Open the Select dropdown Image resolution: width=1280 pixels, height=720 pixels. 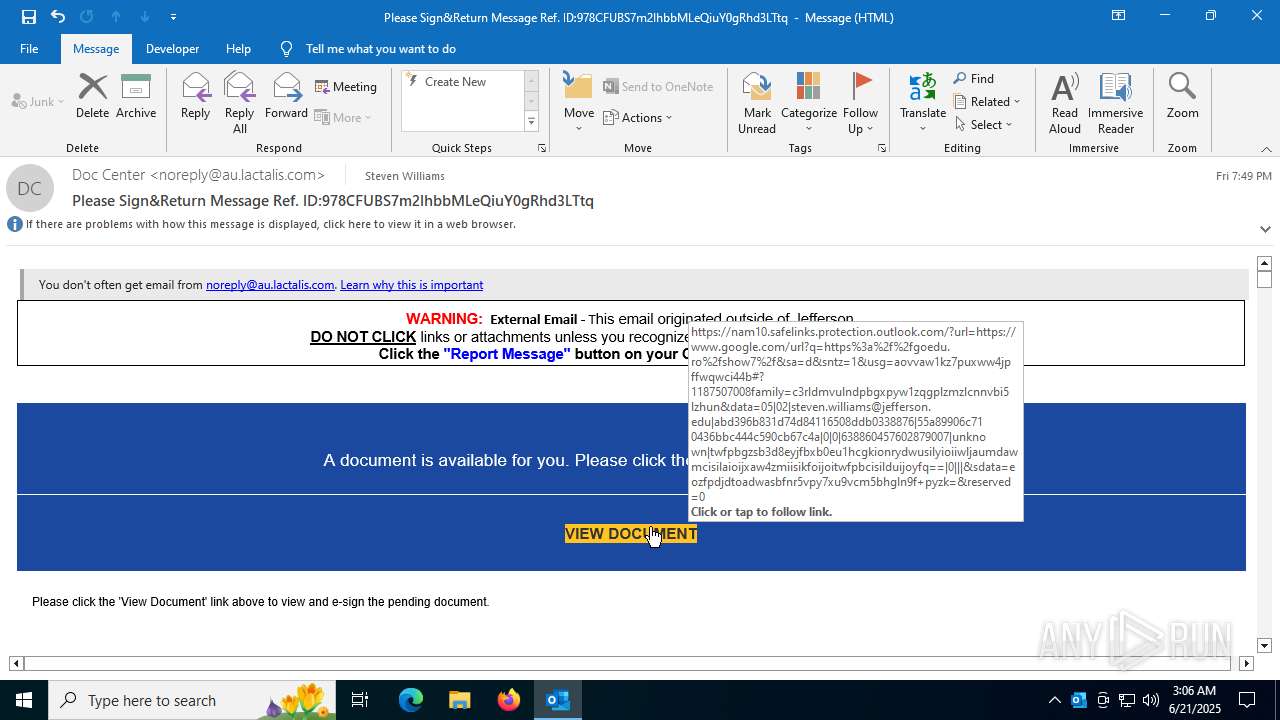point(984,125)
